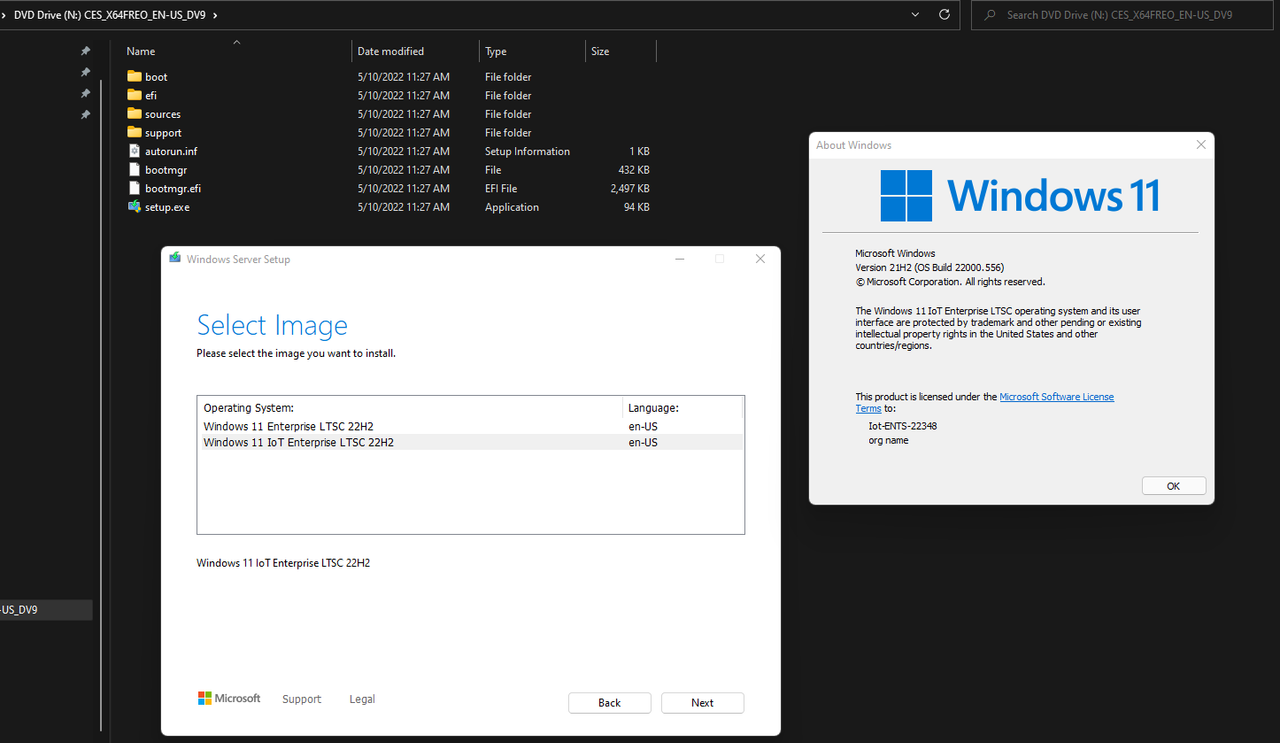
Task: Select Windows 11 IoT Enterprise LTSC 22H2 image
Action: pos(470,442)
